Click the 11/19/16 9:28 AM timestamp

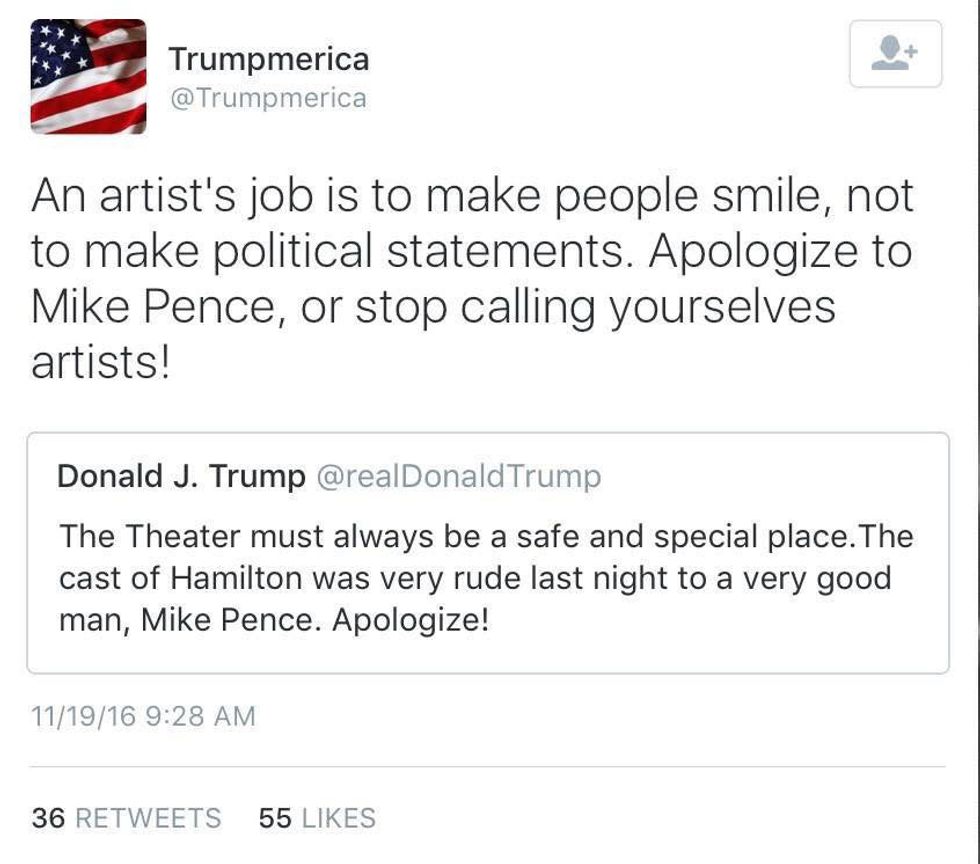pyautogui.click(x=143, y=716)
